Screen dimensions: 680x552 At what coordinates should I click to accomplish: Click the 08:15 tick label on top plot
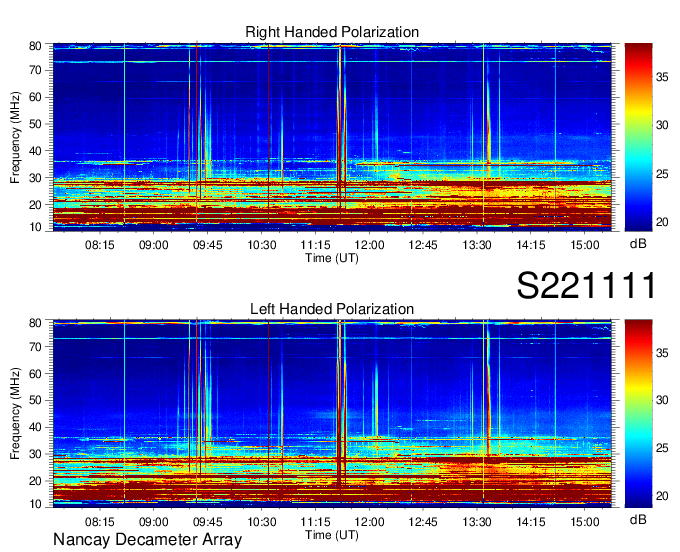100,245
